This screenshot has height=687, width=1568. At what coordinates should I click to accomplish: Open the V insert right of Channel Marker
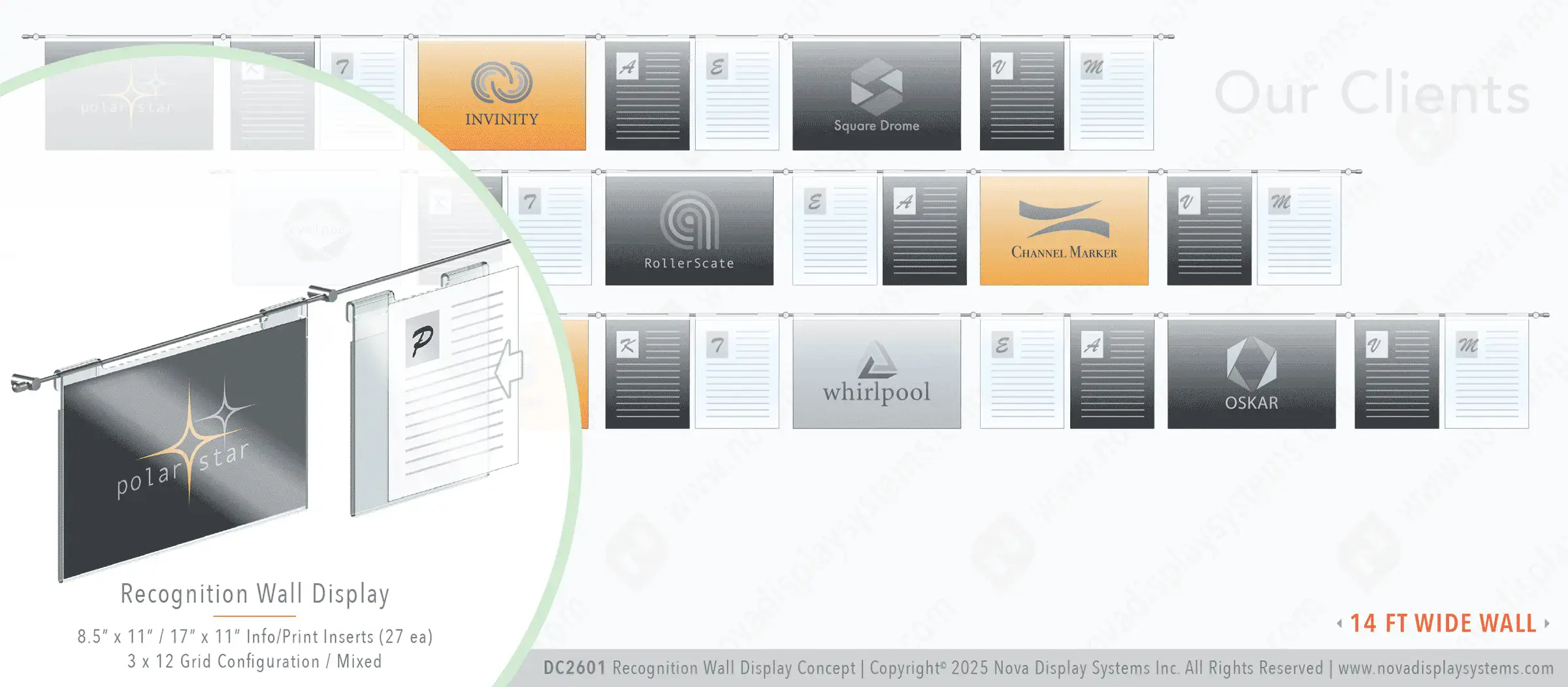1209,231
